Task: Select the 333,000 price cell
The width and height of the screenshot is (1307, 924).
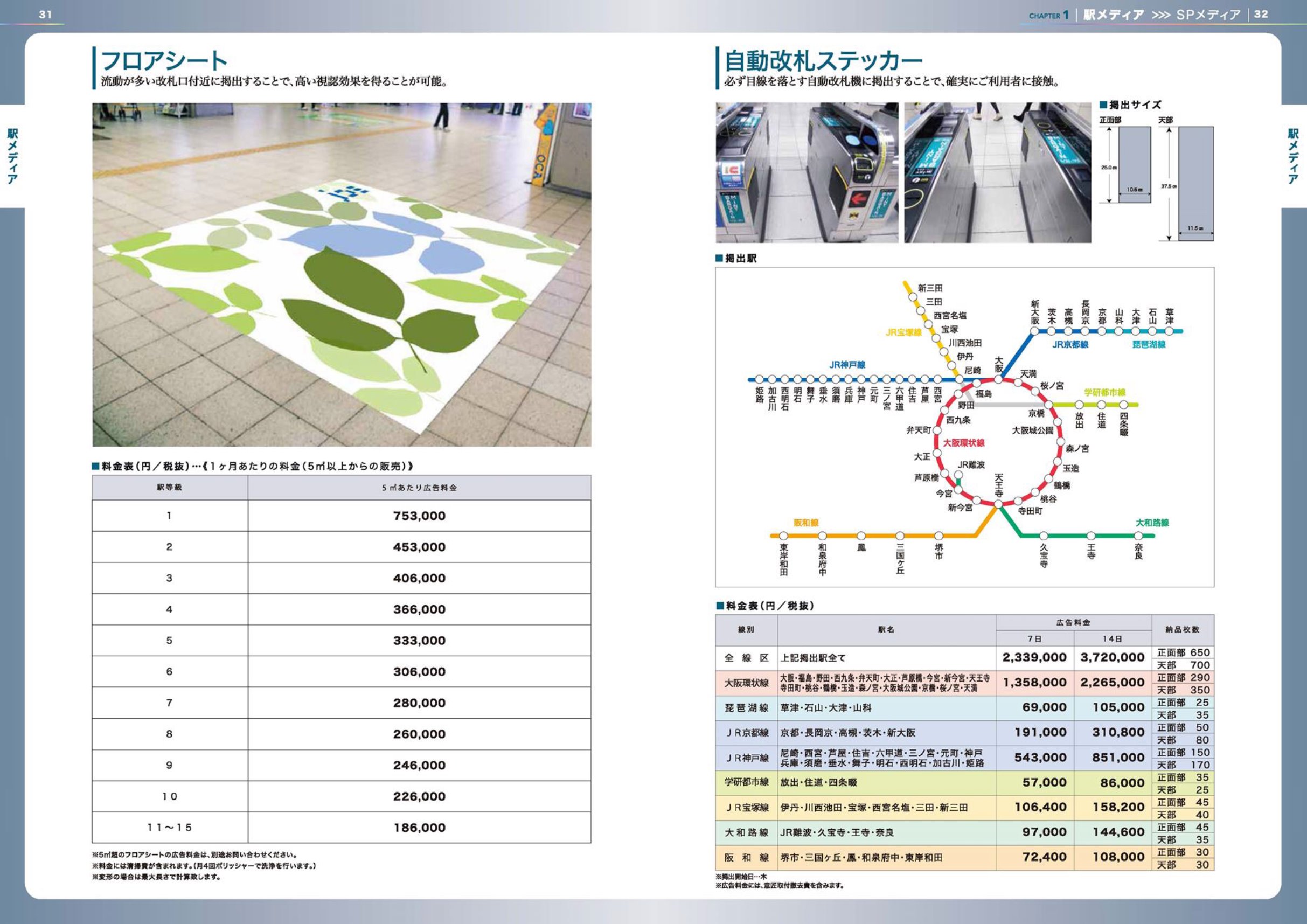Action: point(419,641)
